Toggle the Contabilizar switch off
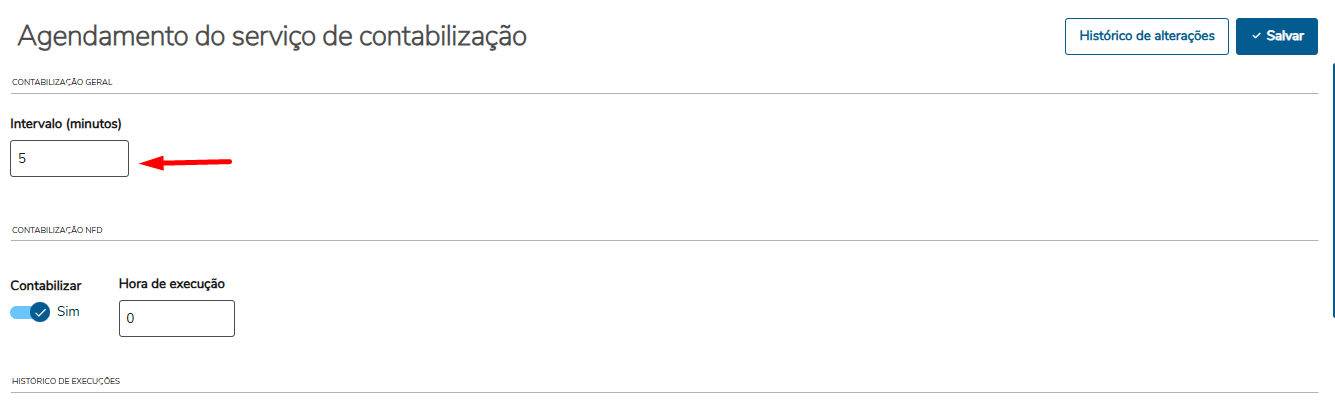Viewport: 1335px width, 412px height. point(30,312)
